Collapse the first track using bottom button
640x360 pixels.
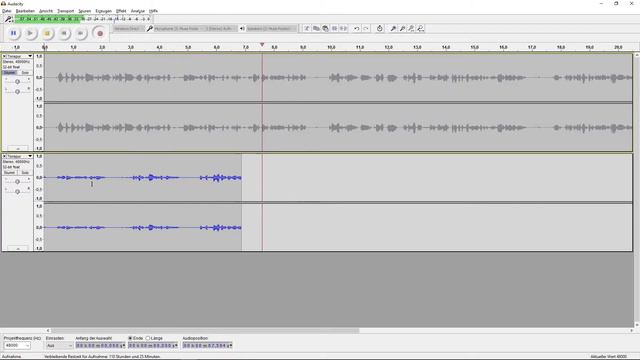pyautogui.click(x=18, y=149)
